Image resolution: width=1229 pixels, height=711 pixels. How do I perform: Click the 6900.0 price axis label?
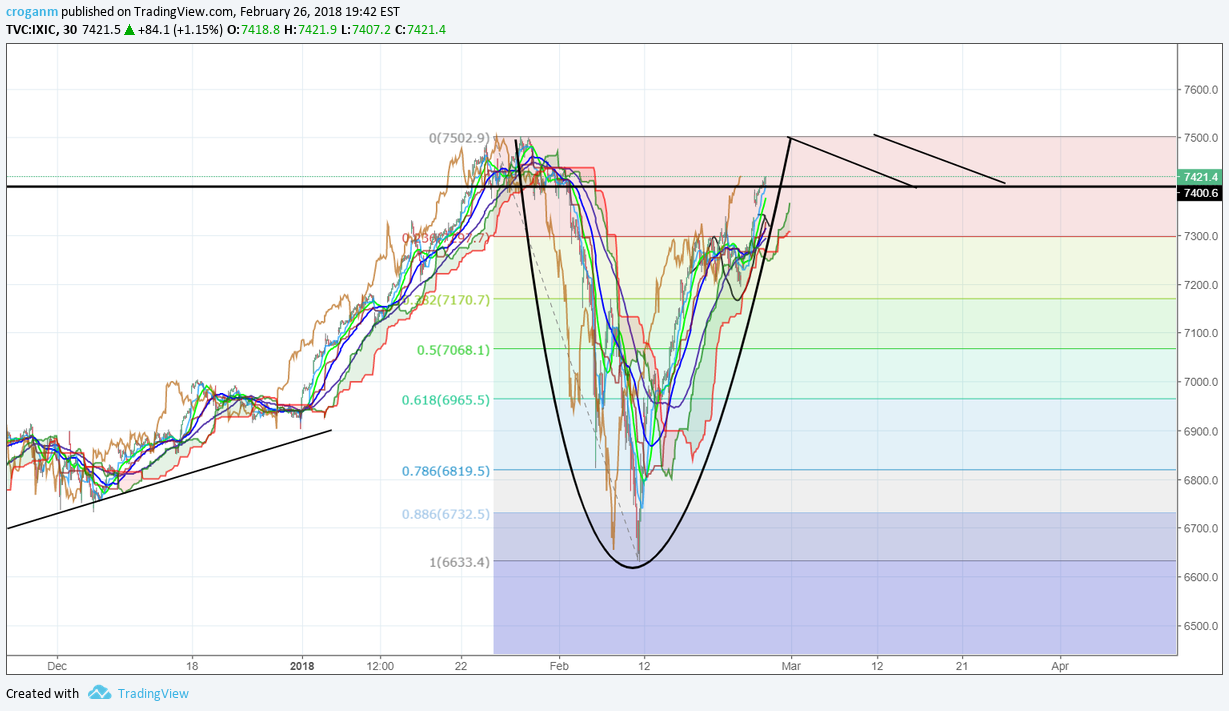point(1201,431)
